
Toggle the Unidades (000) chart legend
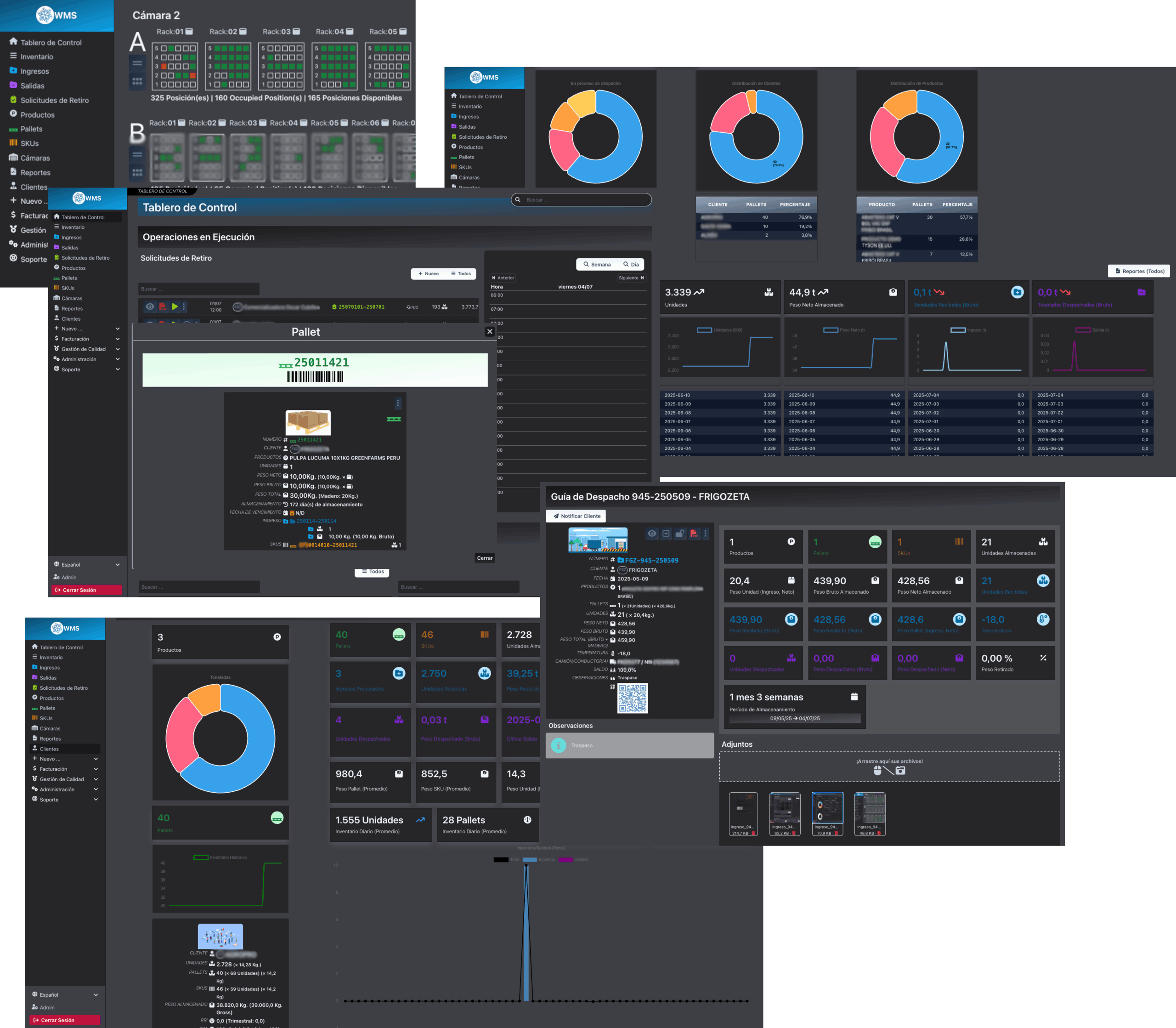pyautogui.click(x=719, y=330)
